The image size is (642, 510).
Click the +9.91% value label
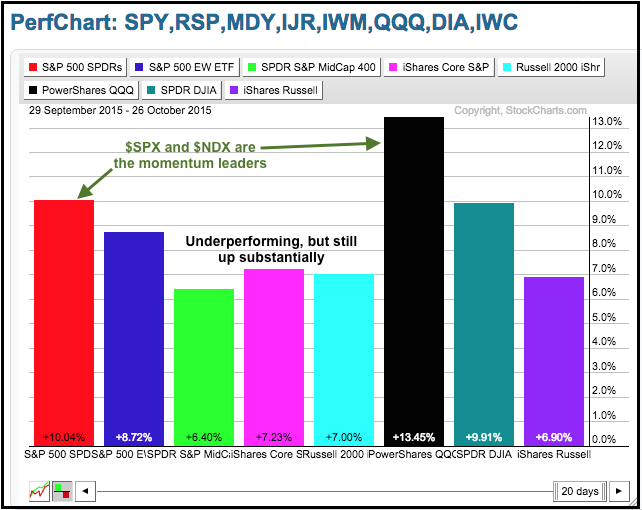pos(484,437)
